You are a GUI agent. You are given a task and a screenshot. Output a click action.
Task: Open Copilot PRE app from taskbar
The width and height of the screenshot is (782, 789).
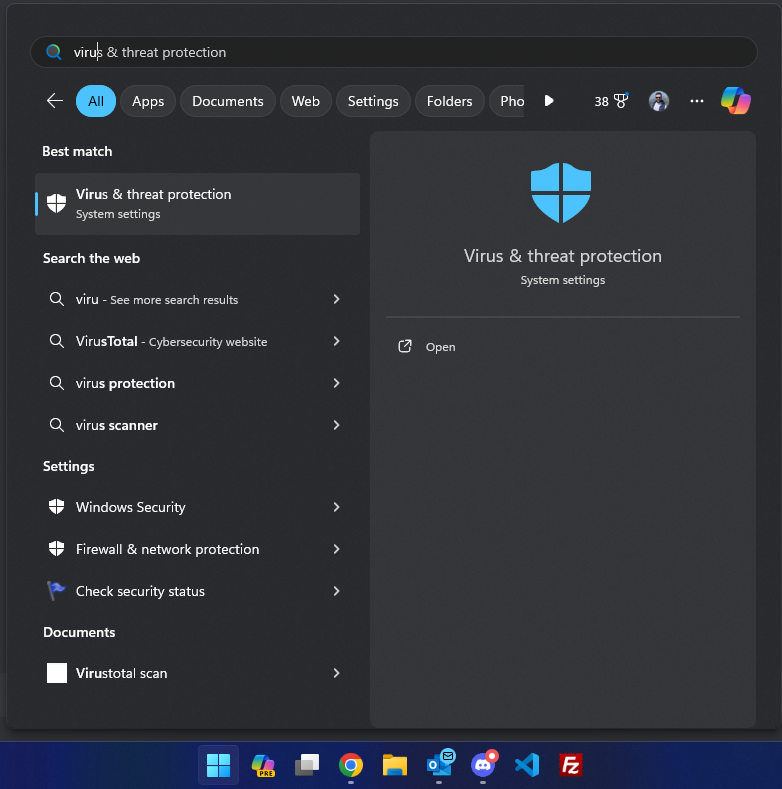point(263,765)
